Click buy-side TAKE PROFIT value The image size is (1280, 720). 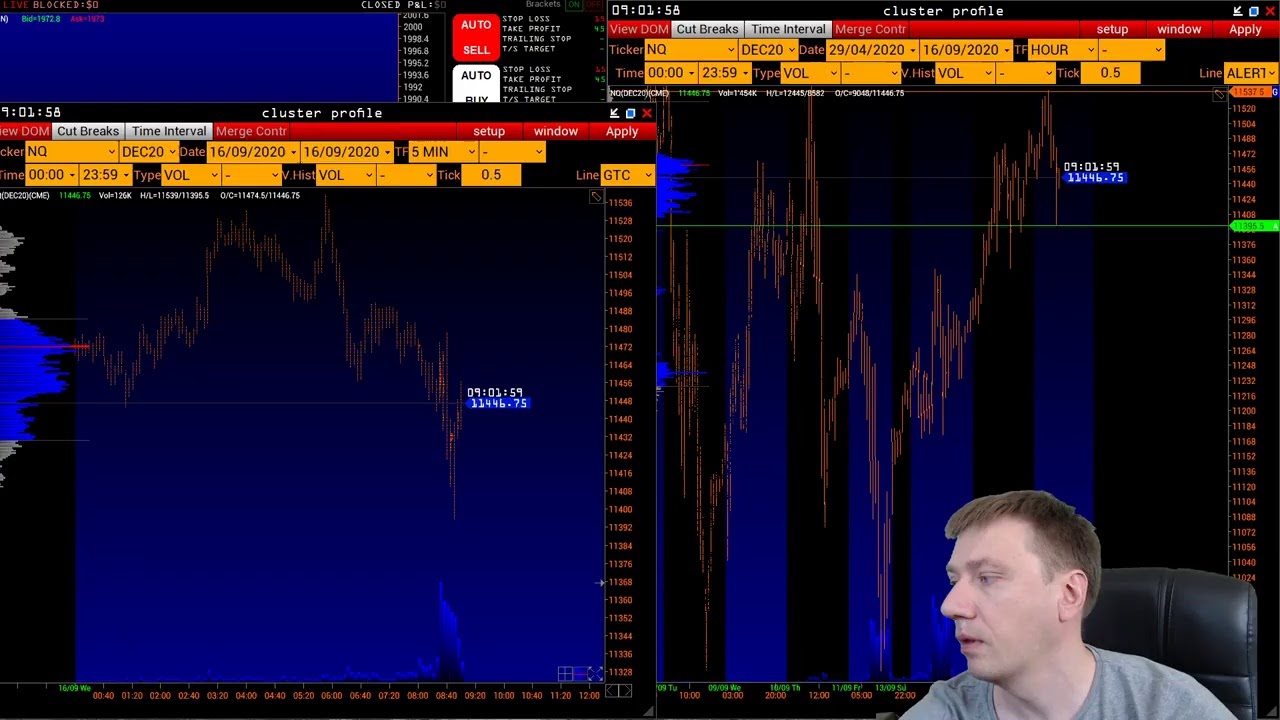tap(600, 79)
